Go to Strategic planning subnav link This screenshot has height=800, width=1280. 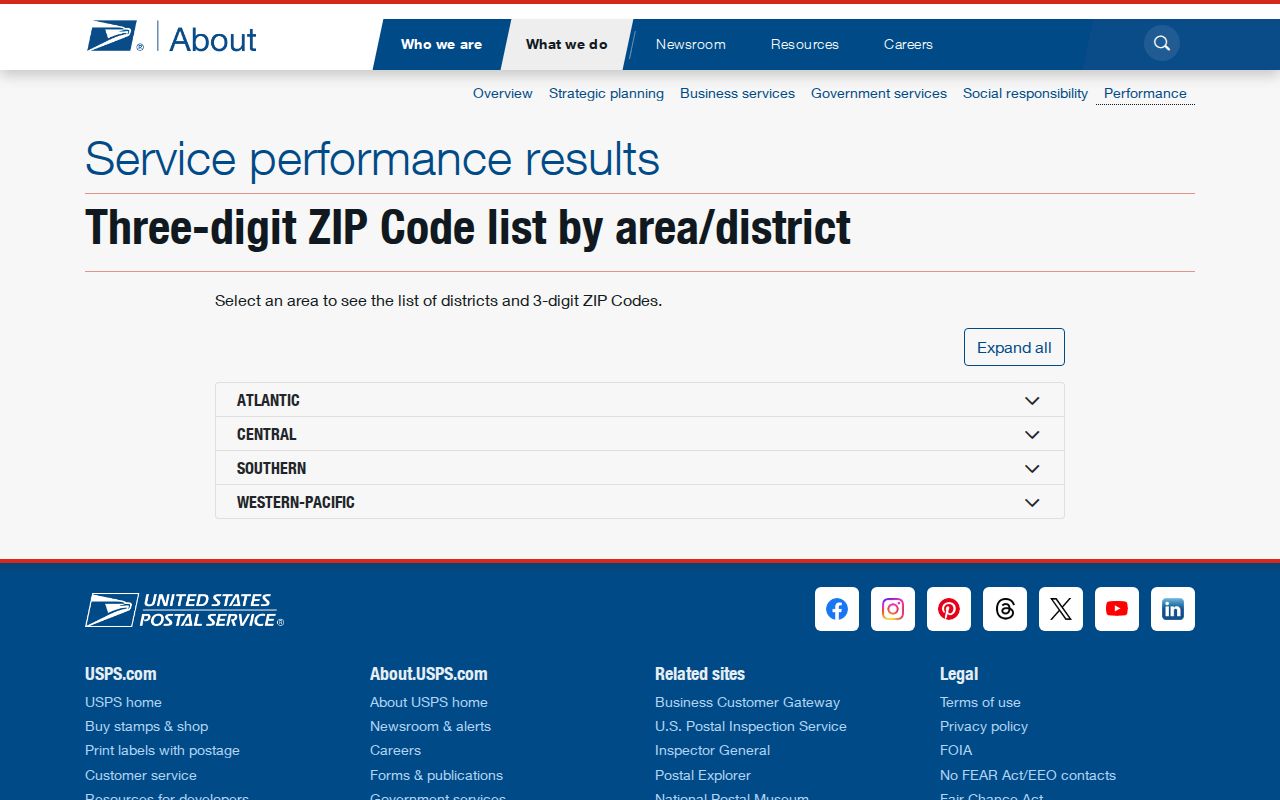coord(606,93)
